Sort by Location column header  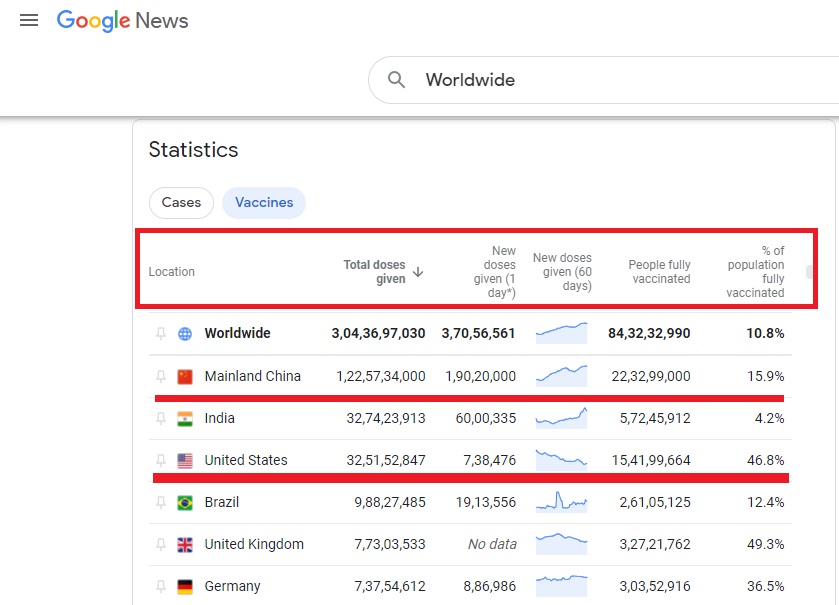coord(172,272)
